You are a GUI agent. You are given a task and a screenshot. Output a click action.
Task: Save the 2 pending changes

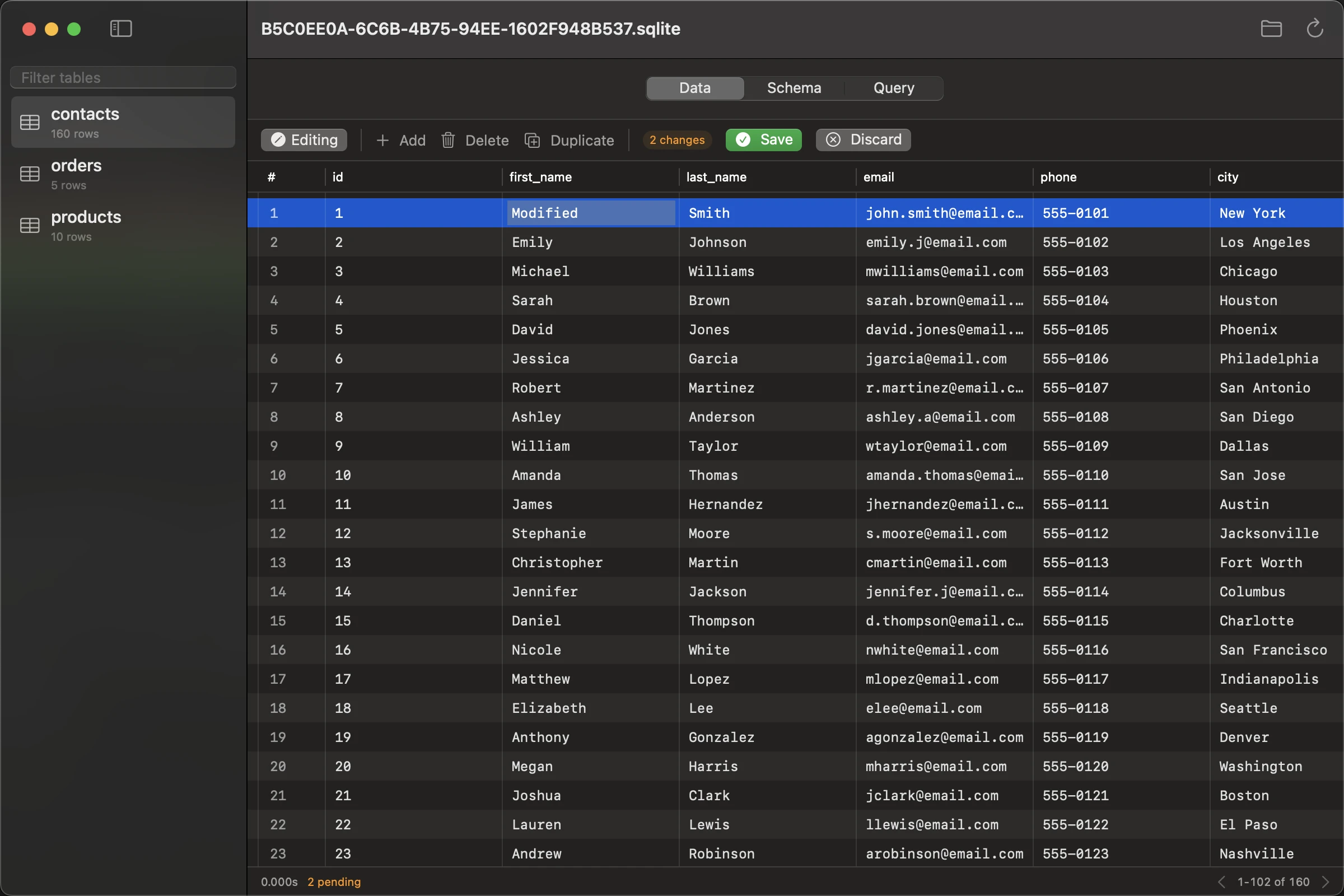click(x=763, y=140)
